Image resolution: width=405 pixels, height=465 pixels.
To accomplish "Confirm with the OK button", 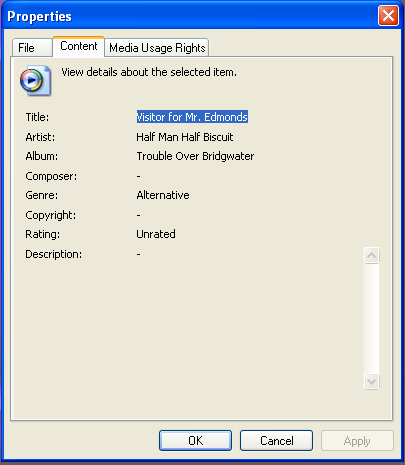I will point(195,441).
